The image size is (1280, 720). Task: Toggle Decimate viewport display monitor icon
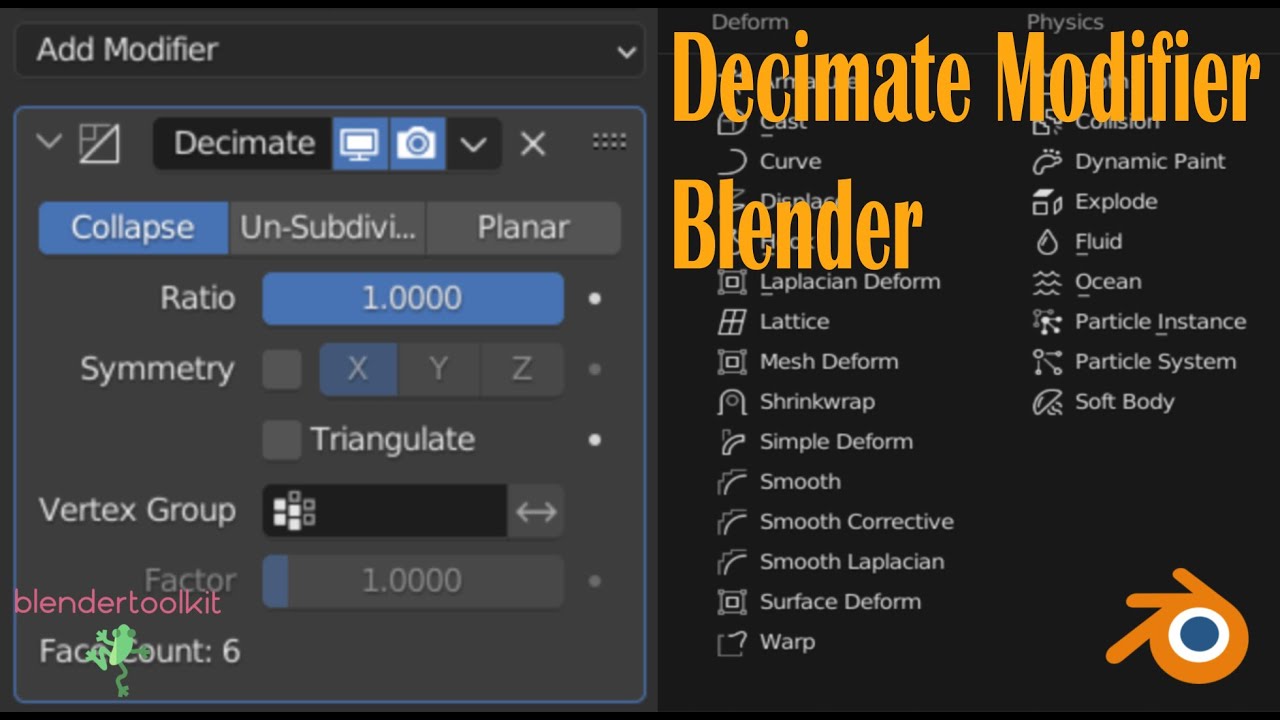pos(359,144)
